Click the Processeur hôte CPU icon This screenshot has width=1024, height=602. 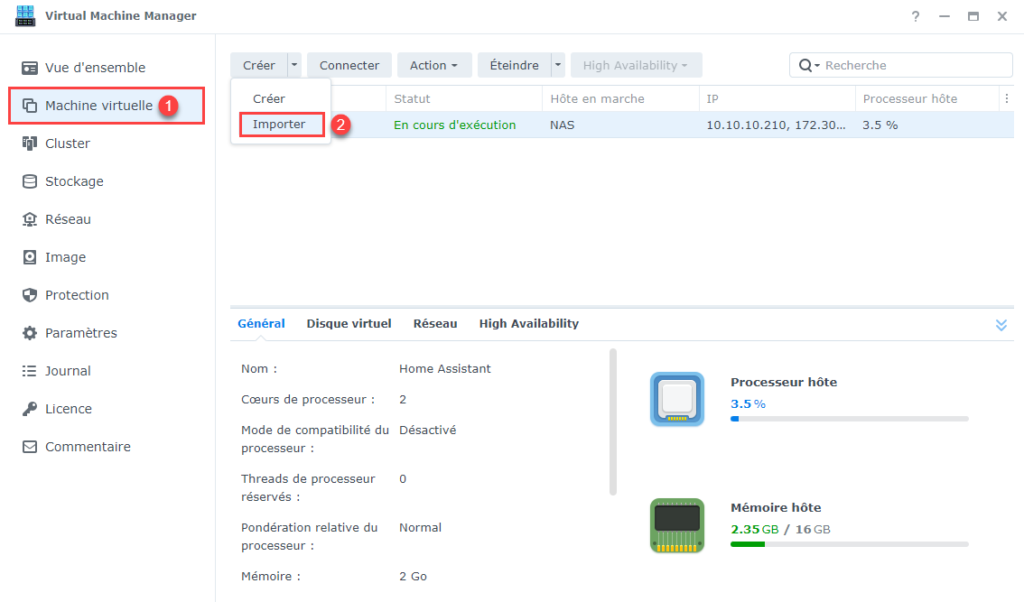click(x=677, y=399)
